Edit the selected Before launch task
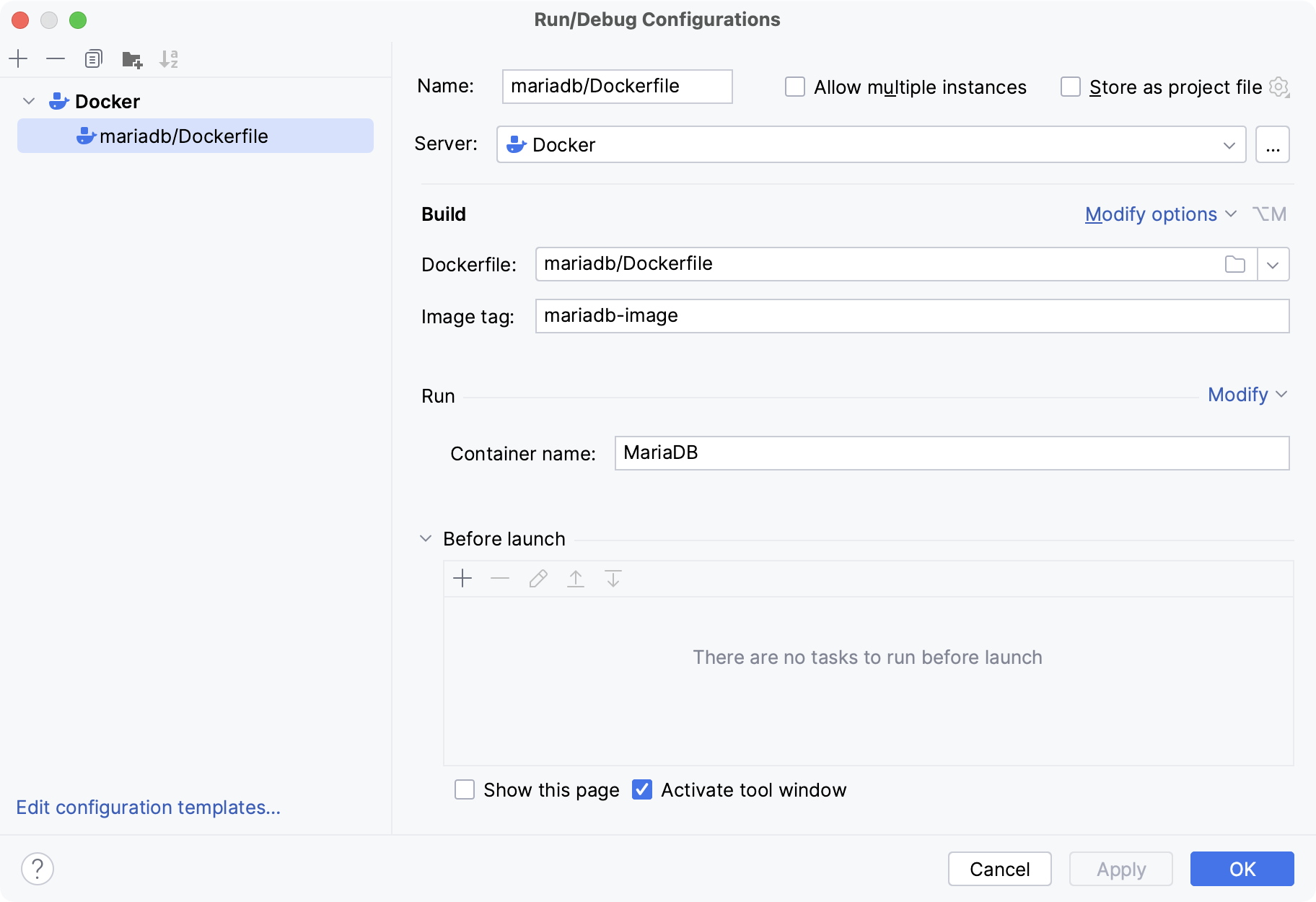This screenshot has height=902, width=1316. [538, 579]
